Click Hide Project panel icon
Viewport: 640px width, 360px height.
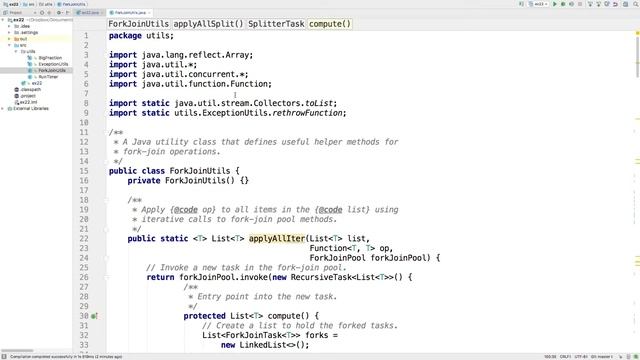67,13
